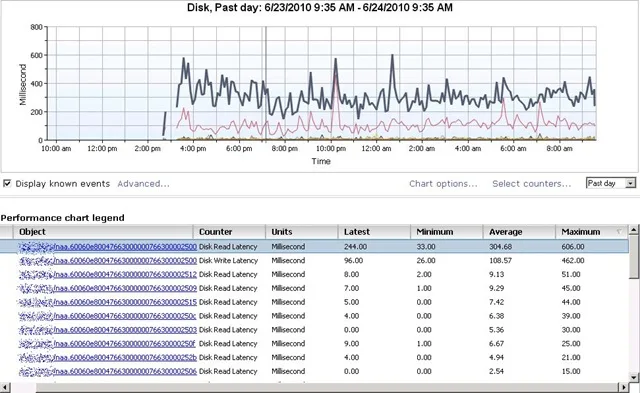Sort the legend by Latest column
This screenshot has height=393, width=640.
(374, 232)
